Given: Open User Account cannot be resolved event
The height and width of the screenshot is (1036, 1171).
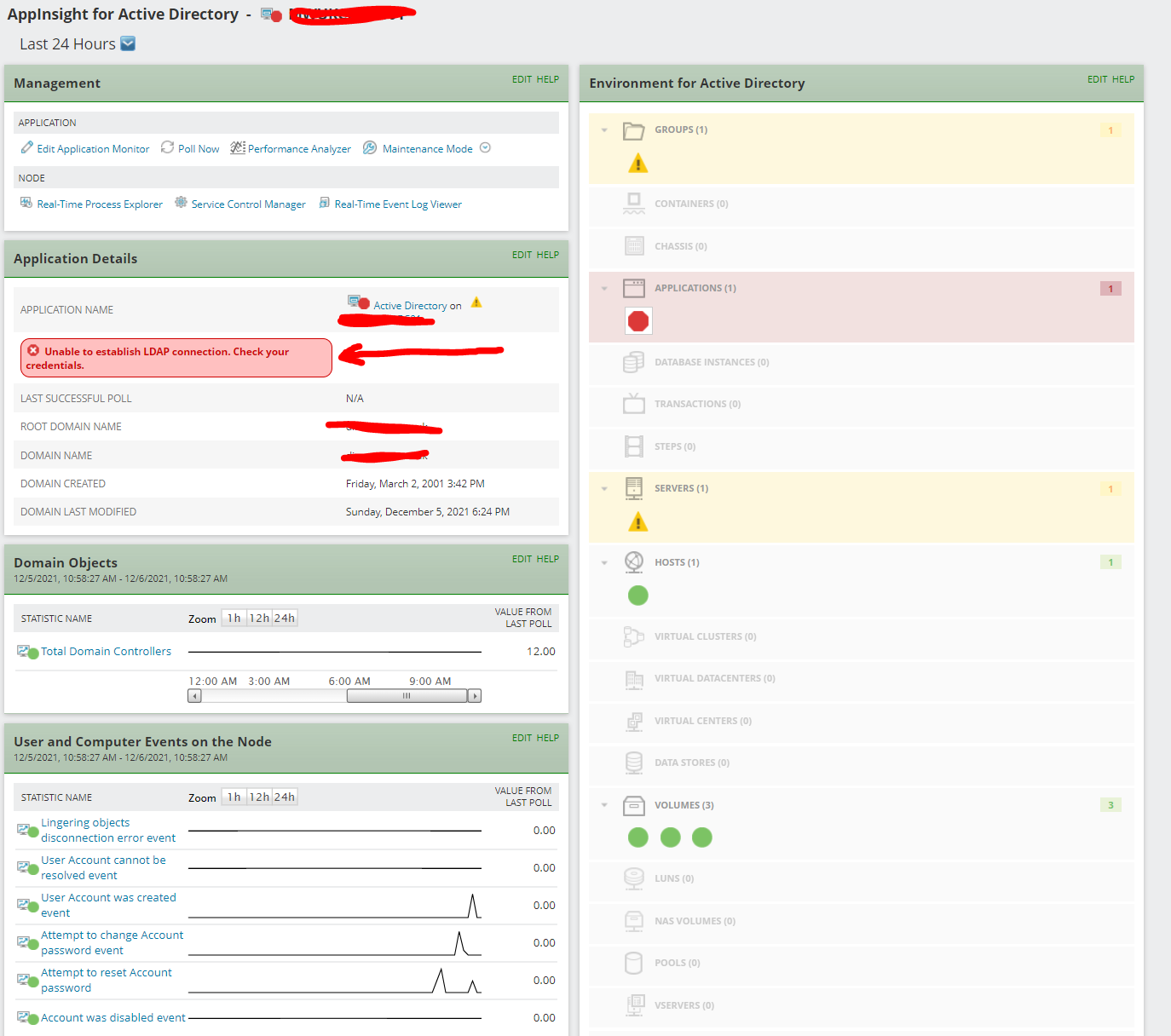Looking at the screenshot, I should (x=103, y=868).
